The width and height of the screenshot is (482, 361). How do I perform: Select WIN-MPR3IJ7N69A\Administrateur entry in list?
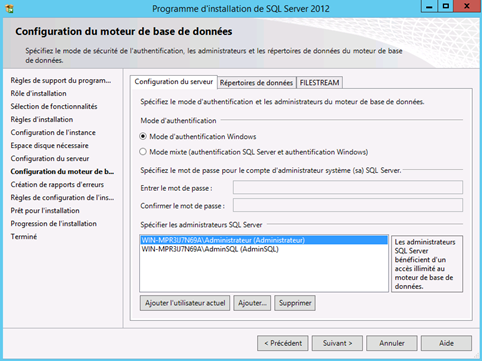pos(264,240)
